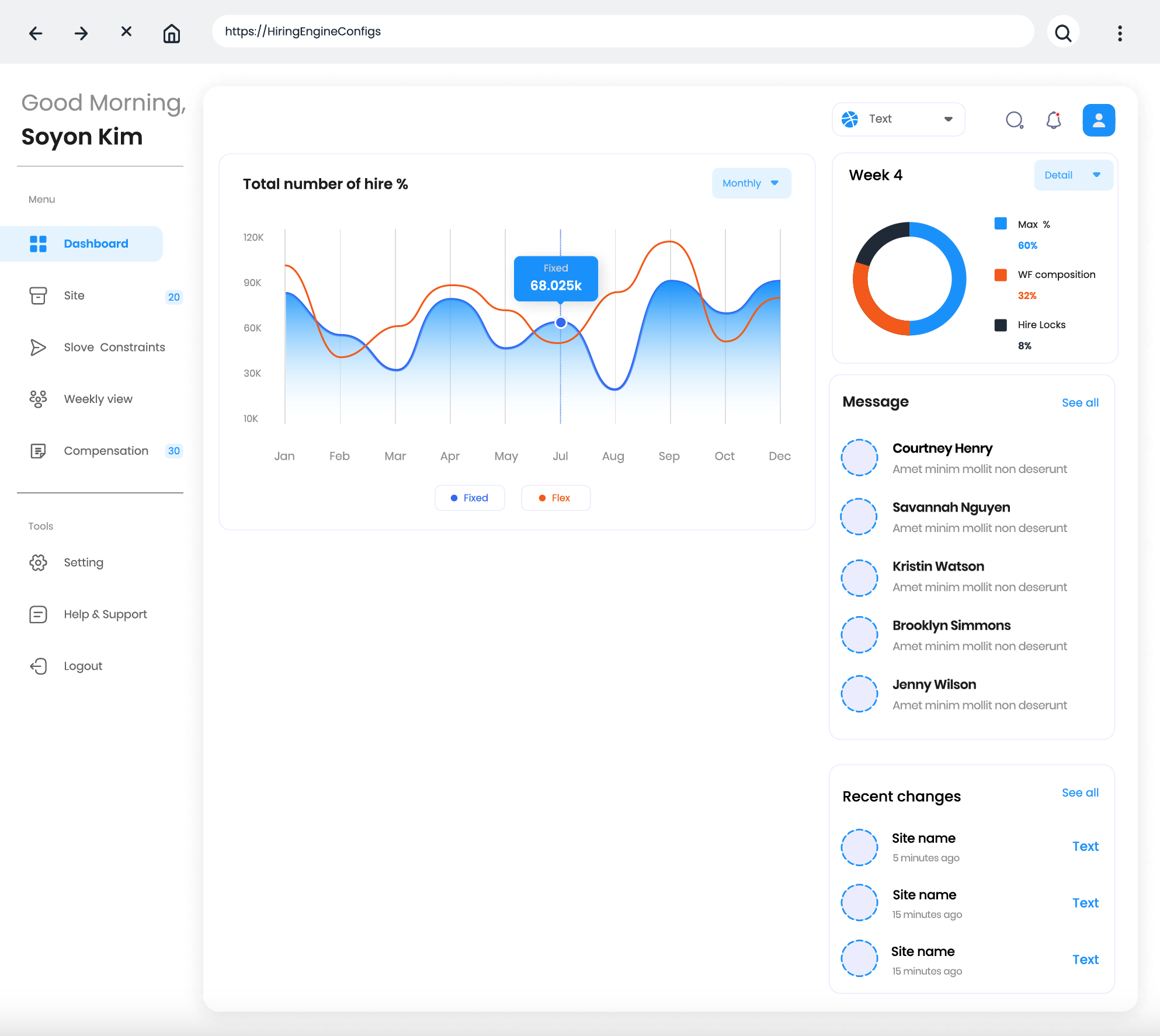Click See all in Recent changes
This screenshot has height=1036, width=1160.
1079,792
